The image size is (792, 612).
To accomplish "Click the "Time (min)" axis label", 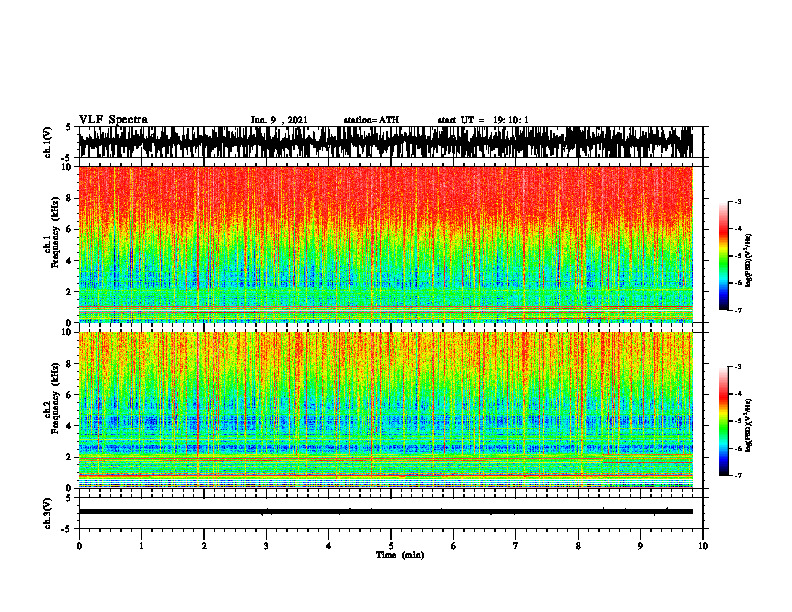I will pyautogui.click(x=400, y=555).
